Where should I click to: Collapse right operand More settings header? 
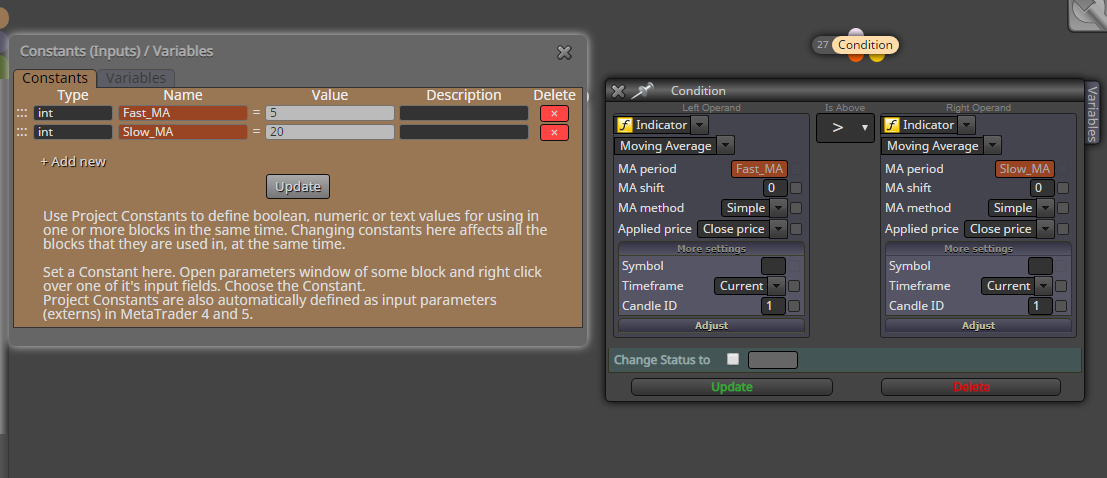pyautogui.click(x=978, y=249)
